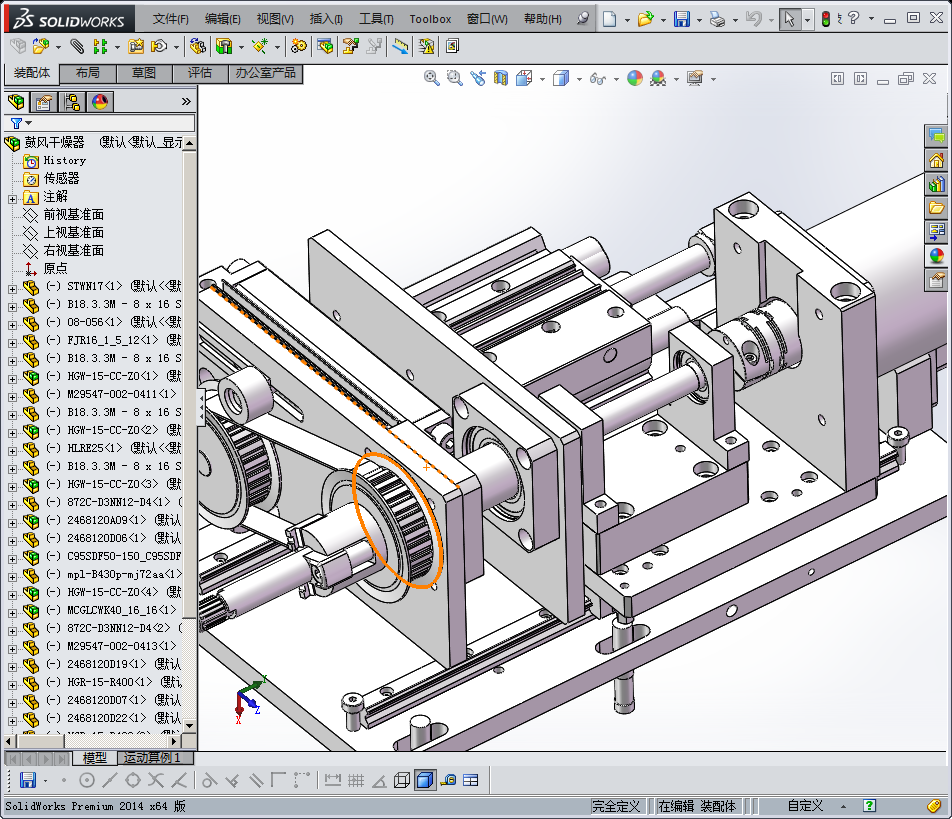952x819 pixels.
Task: Click the Rebuild traffic light icon
Action: click(x=826, y=19)
